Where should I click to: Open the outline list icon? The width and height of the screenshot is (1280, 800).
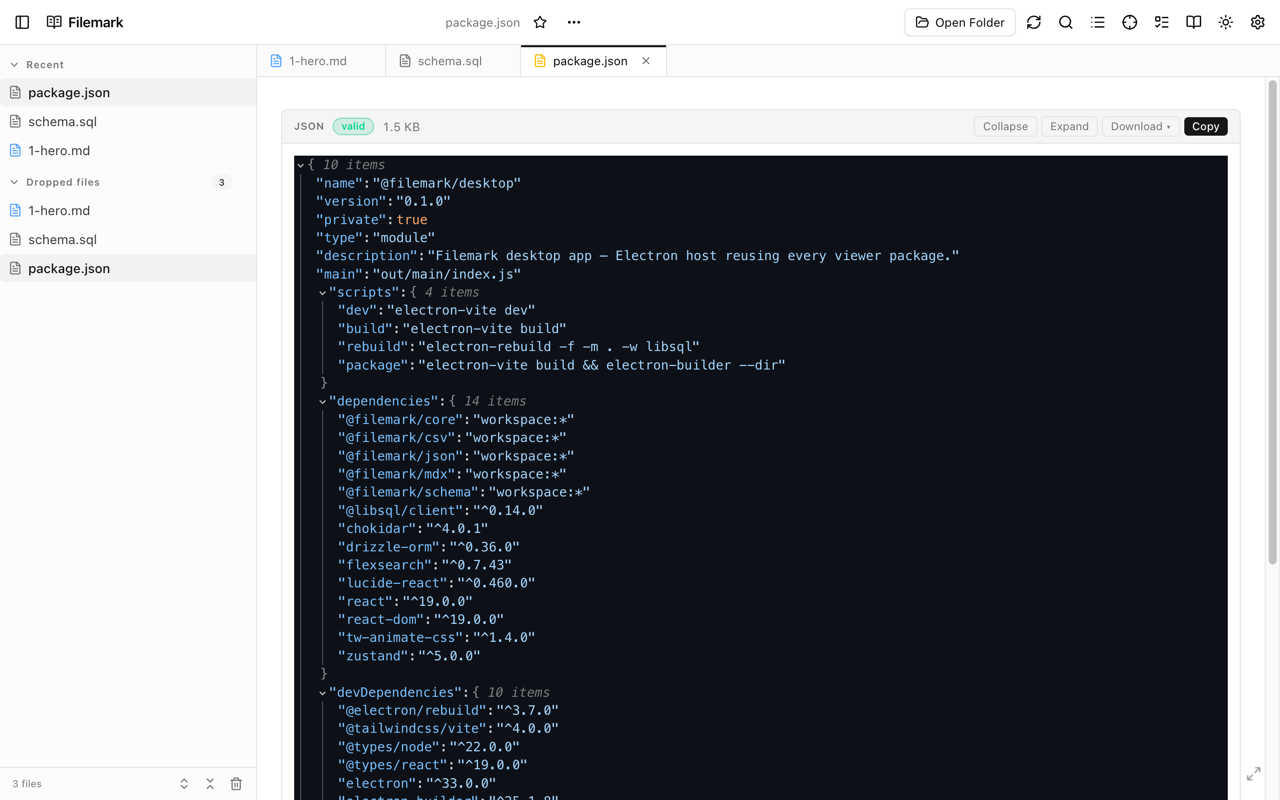(x=1098, y=22)
